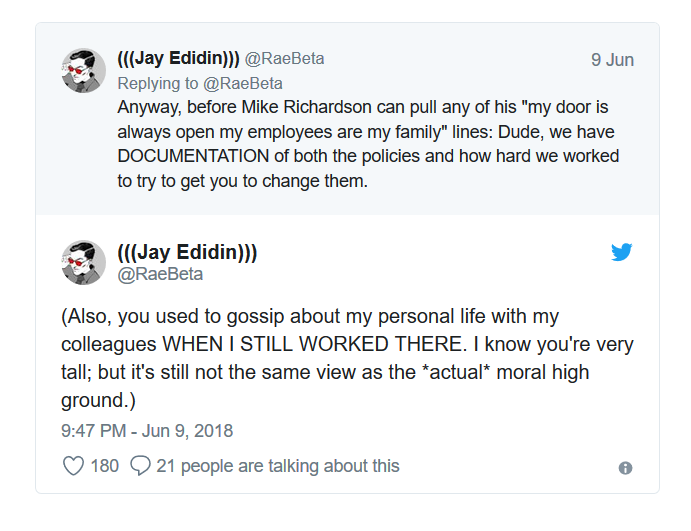This screenshot has width=691, height=531.
Task: Click the bold Jay Edidin name in main tweet
Action: tap(187, 252)
